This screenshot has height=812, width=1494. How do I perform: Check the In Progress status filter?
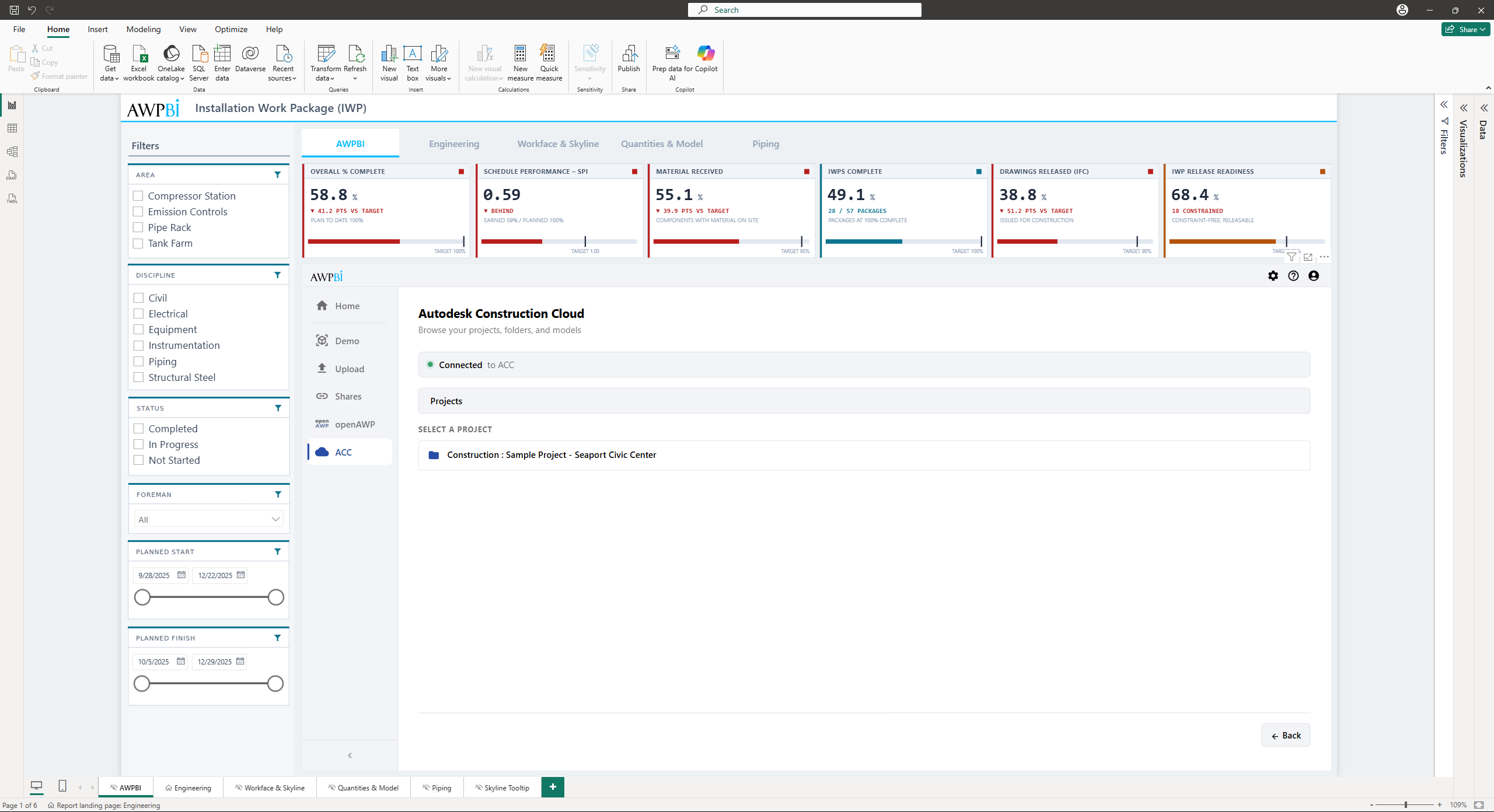(x=139, y=444)
